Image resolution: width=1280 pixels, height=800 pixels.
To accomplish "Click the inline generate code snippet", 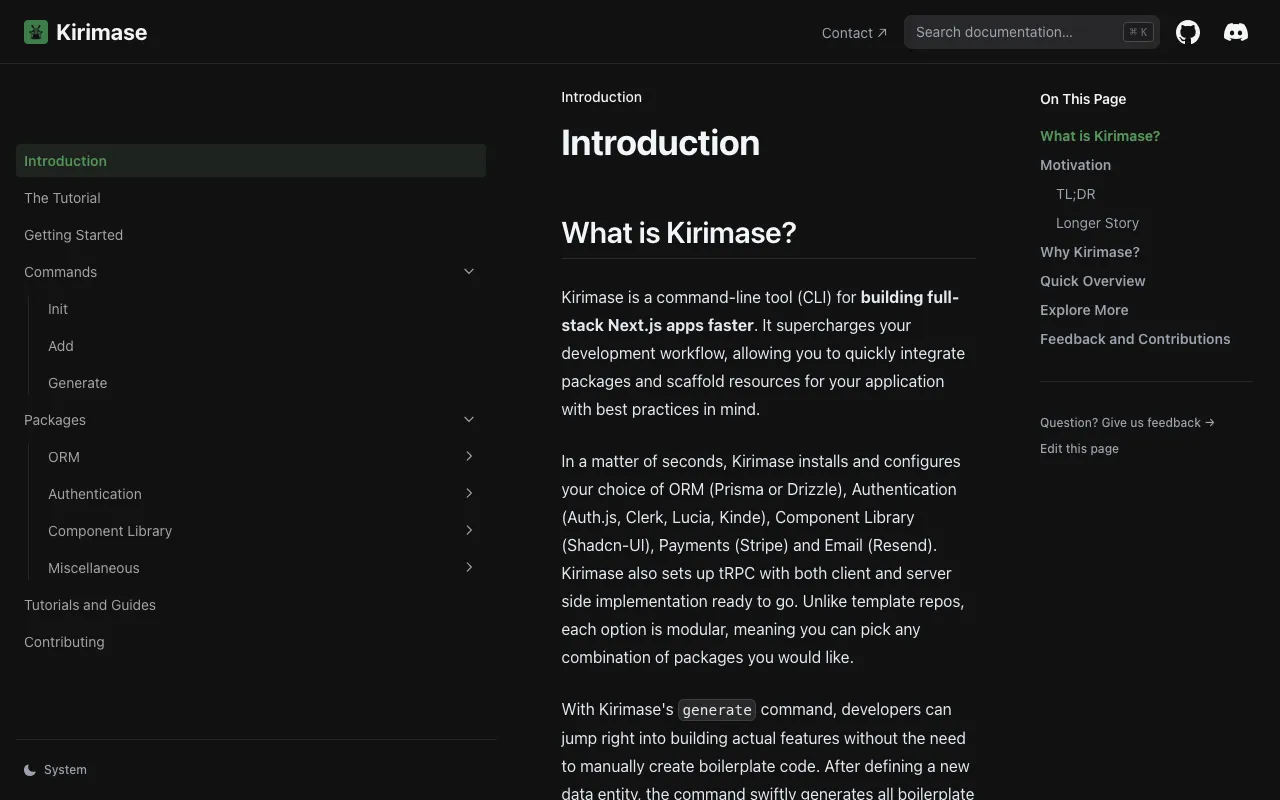I will click(717, 710).
